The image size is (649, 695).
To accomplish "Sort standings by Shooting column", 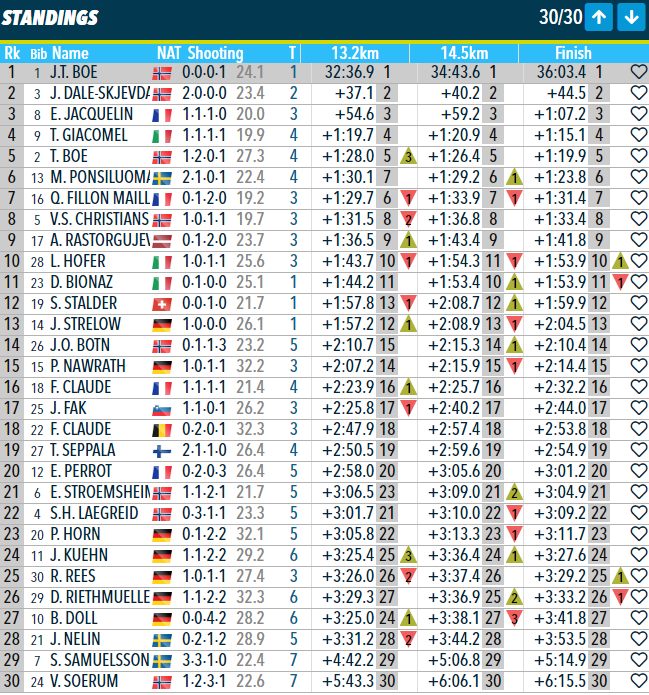I will pyautogui.click(x=215, y=52).
